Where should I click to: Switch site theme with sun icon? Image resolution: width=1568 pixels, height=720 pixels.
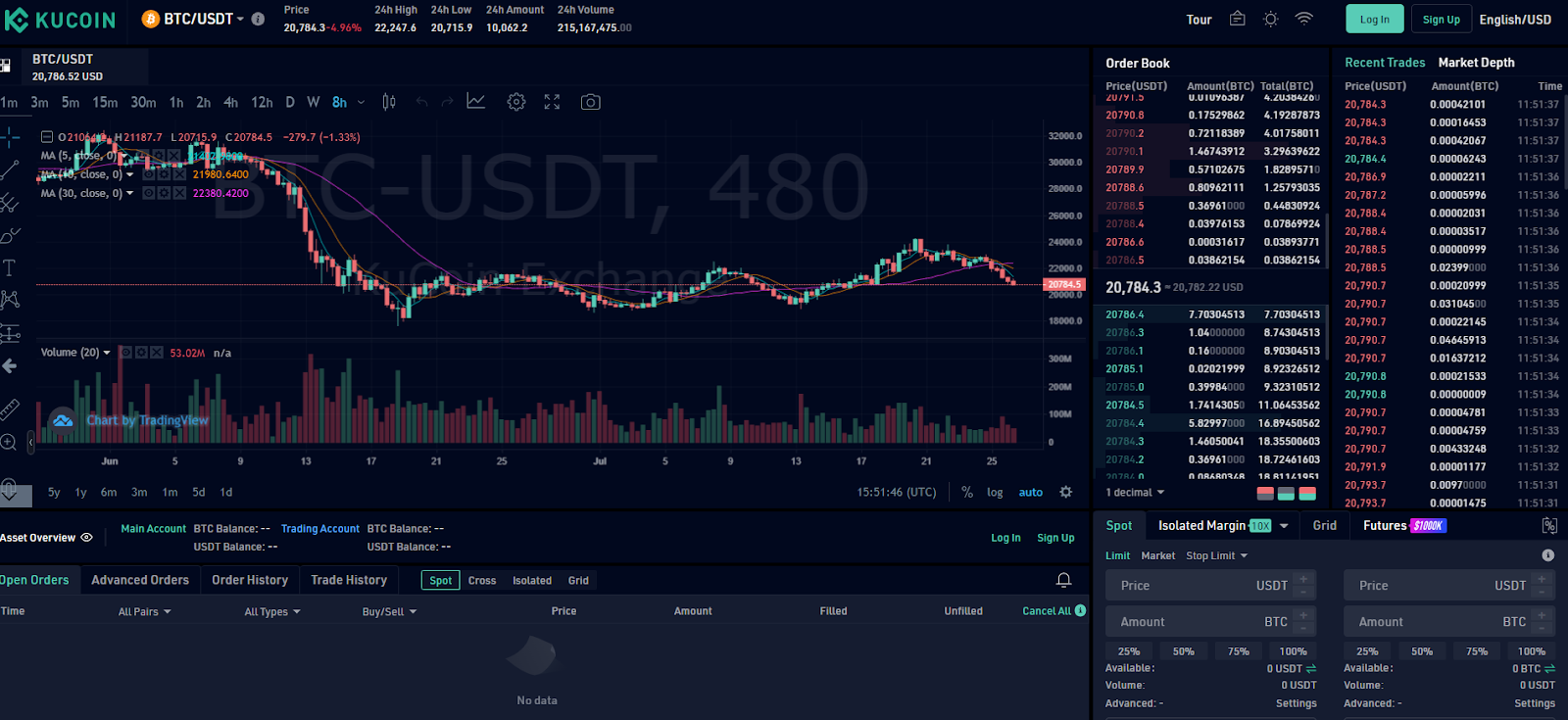pyautogui.click(x=1271, y=19)
